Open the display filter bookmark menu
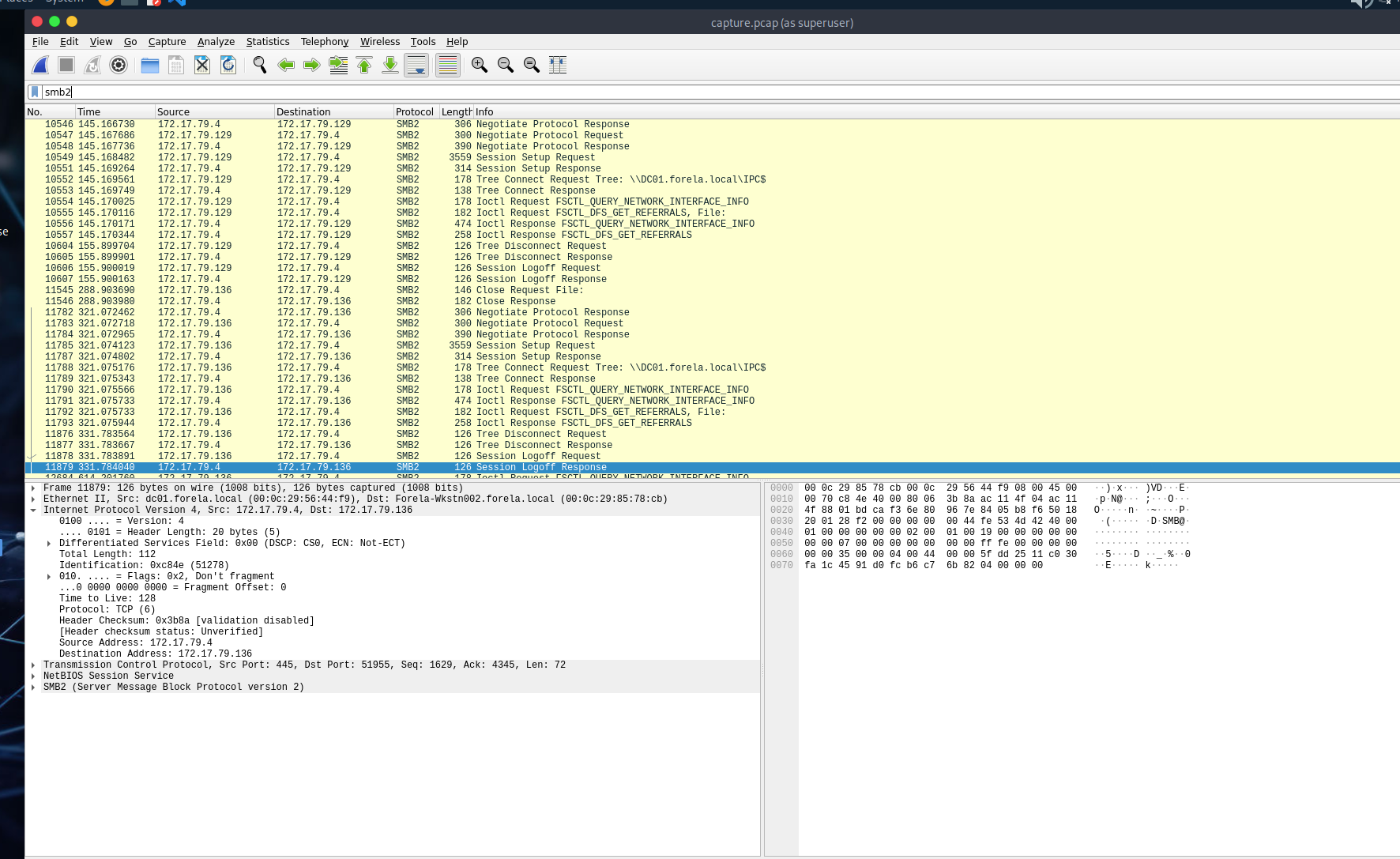 click(35, 92)
